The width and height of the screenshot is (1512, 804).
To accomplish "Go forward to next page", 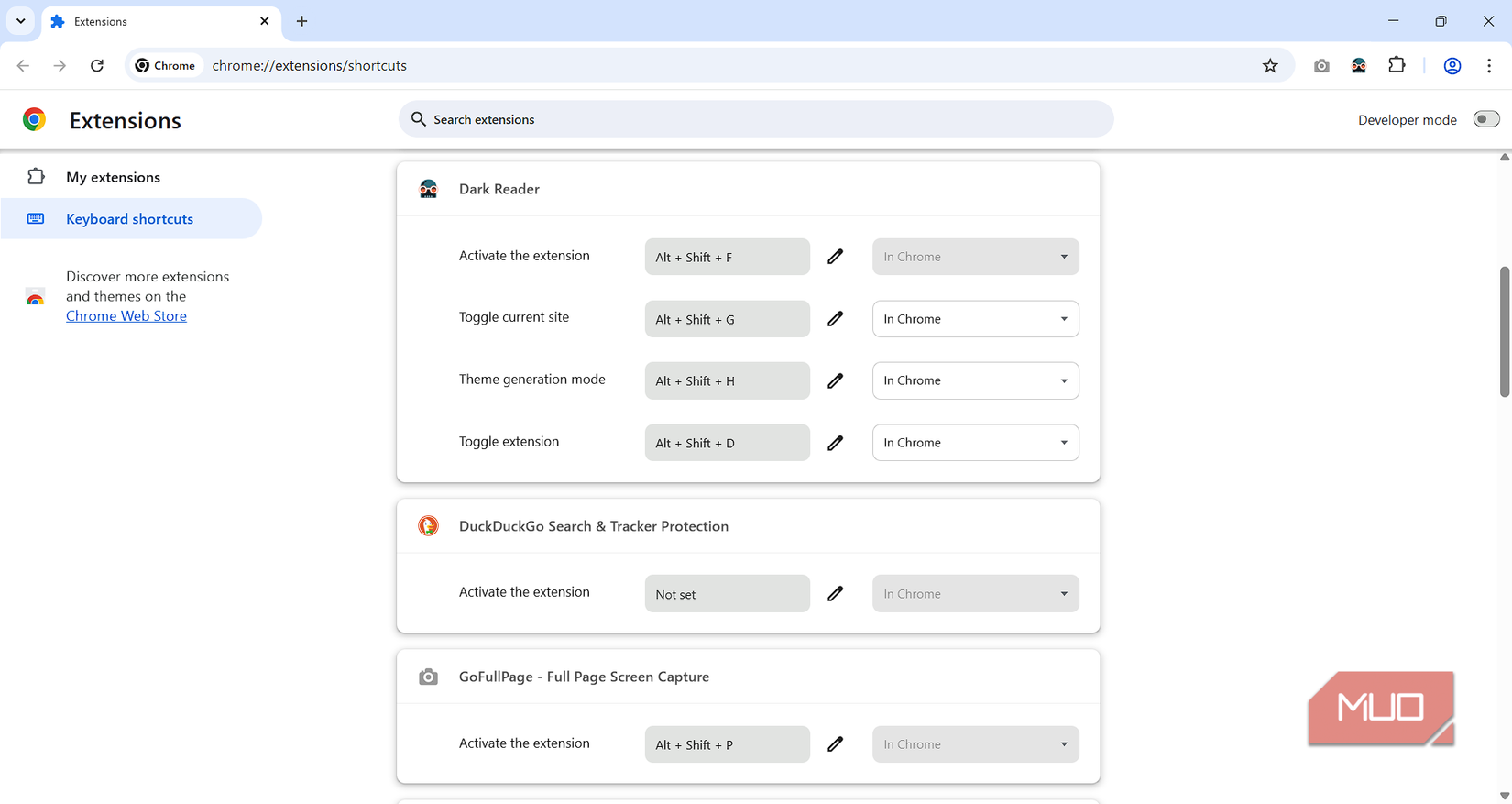I will coord(60,66).
